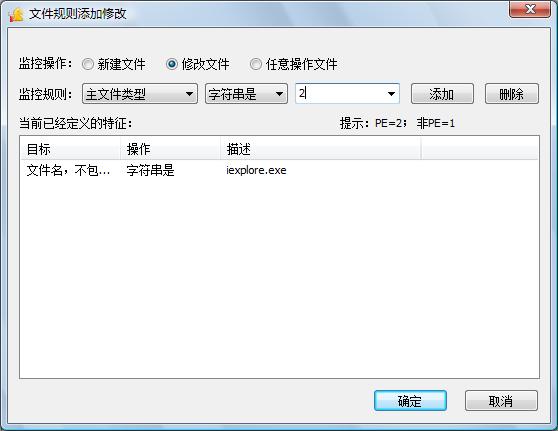The width and height of the screenshot is (558, 431).
Task: Open the 字符串是 dropdown
Action: coord(246,94)
